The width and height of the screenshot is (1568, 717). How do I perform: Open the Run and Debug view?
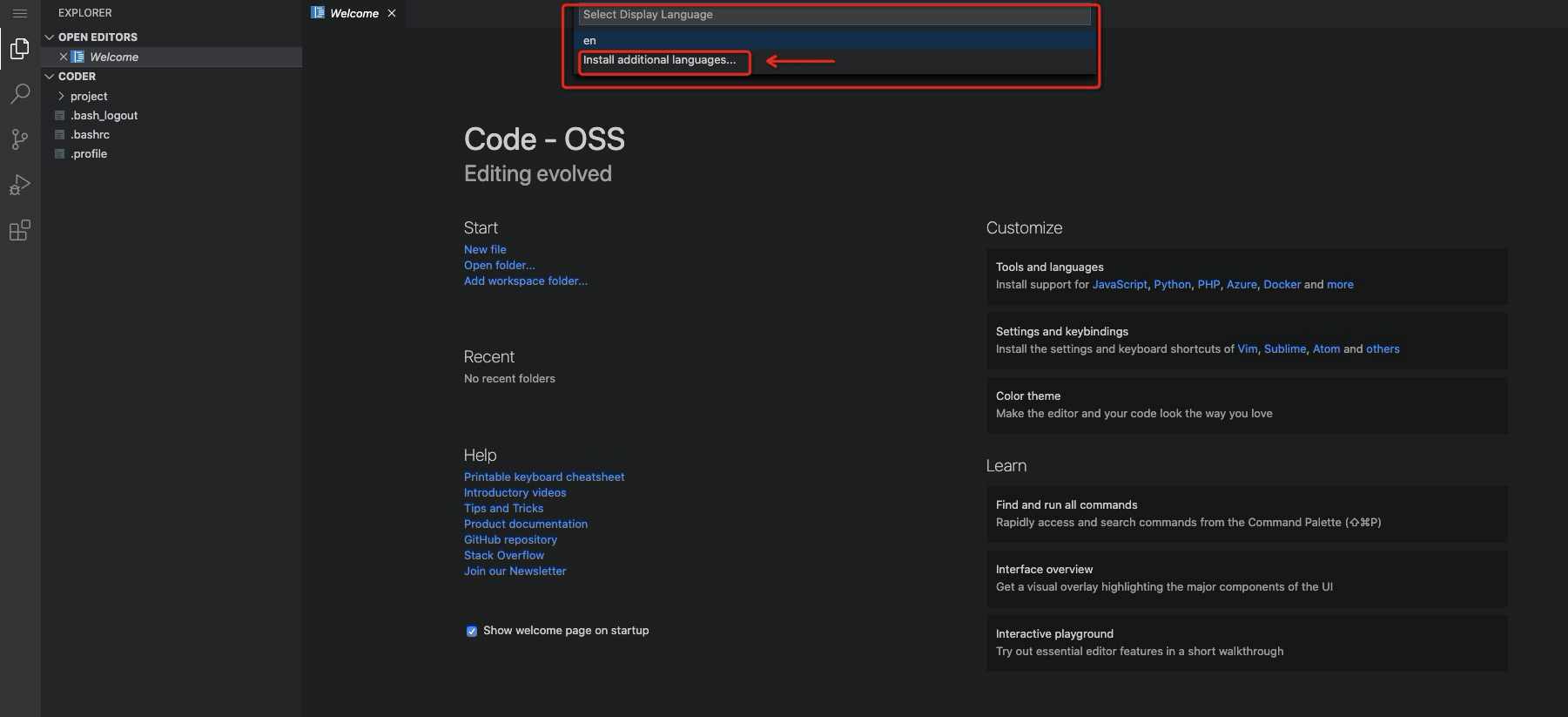(19, 185)
